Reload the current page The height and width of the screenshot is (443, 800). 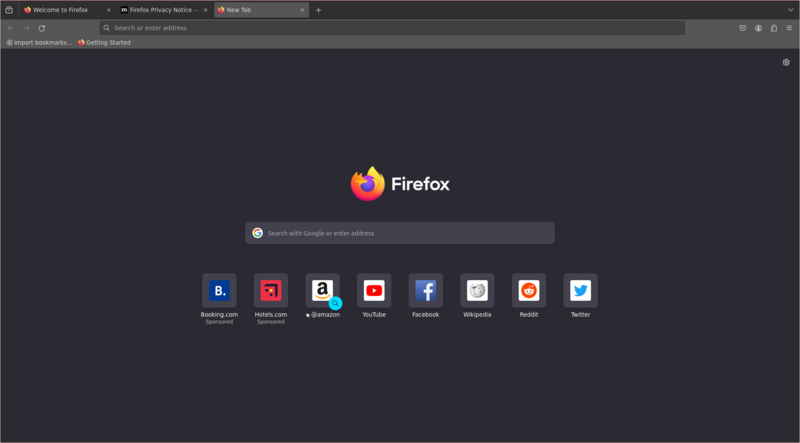[x=42, y=28]
